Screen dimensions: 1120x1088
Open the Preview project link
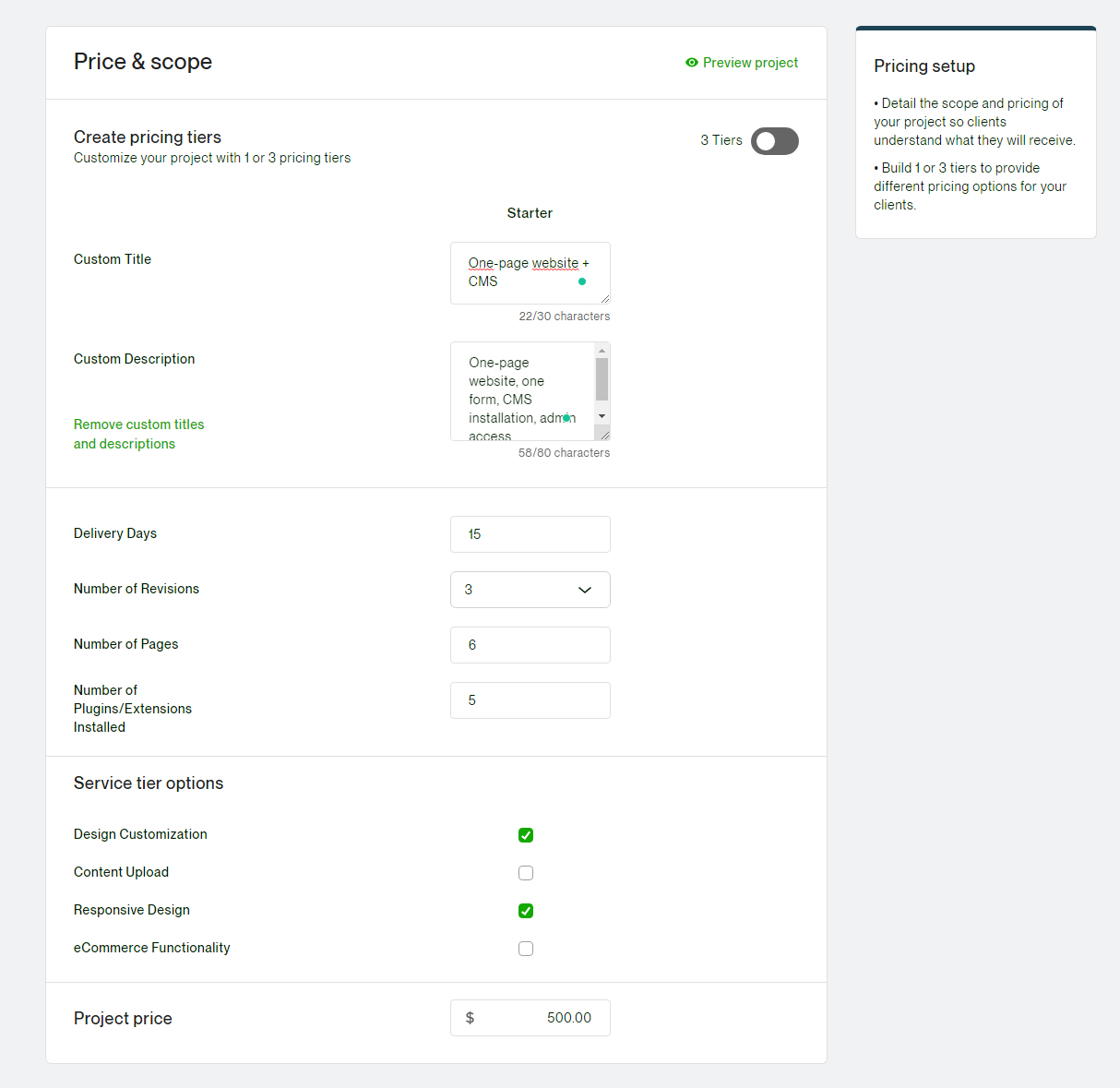[750, 63]
